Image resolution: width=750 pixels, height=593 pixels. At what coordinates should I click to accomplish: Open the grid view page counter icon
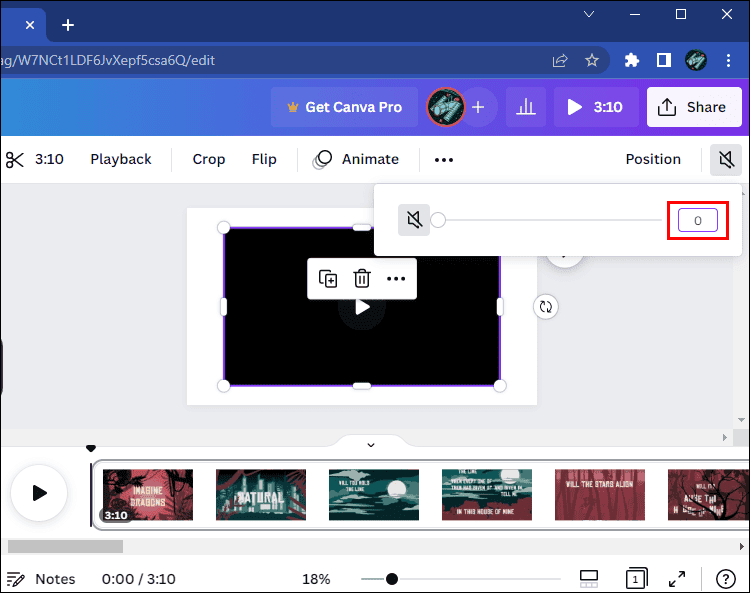click(635, 579)
